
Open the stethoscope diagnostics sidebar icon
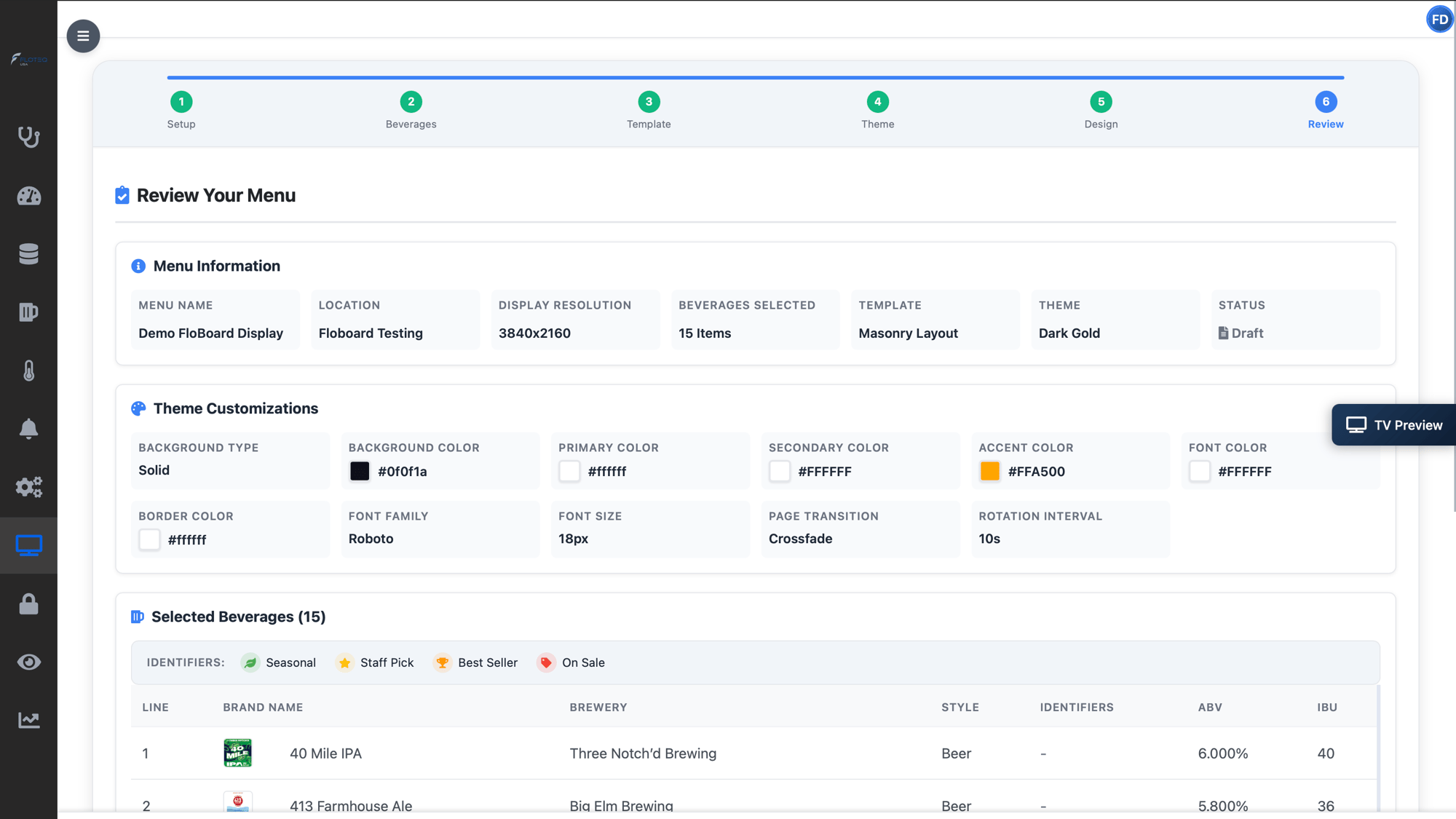point(28,137)
